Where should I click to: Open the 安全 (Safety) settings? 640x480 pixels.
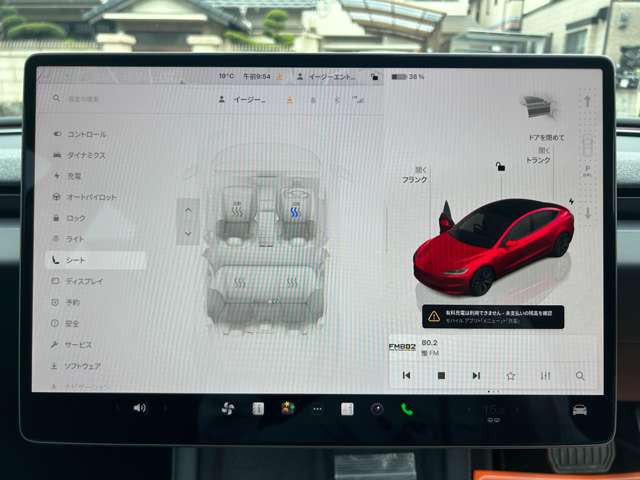[65, 323]
